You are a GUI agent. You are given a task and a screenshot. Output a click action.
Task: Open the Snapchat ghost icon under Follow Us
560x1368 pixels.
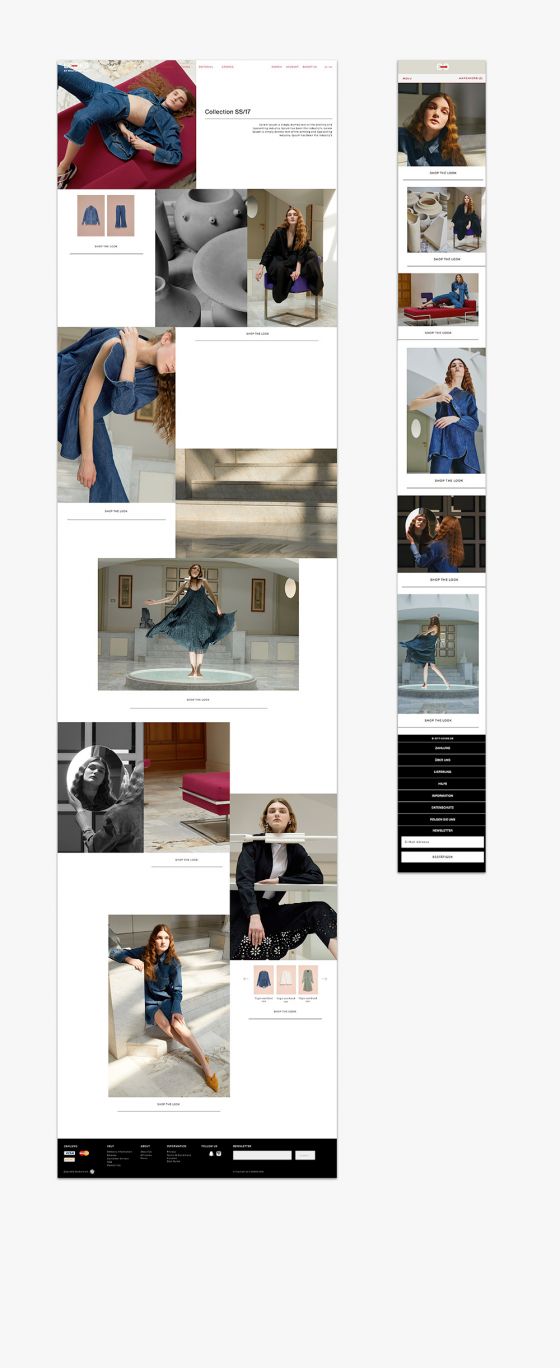[x=211, y=1154]
